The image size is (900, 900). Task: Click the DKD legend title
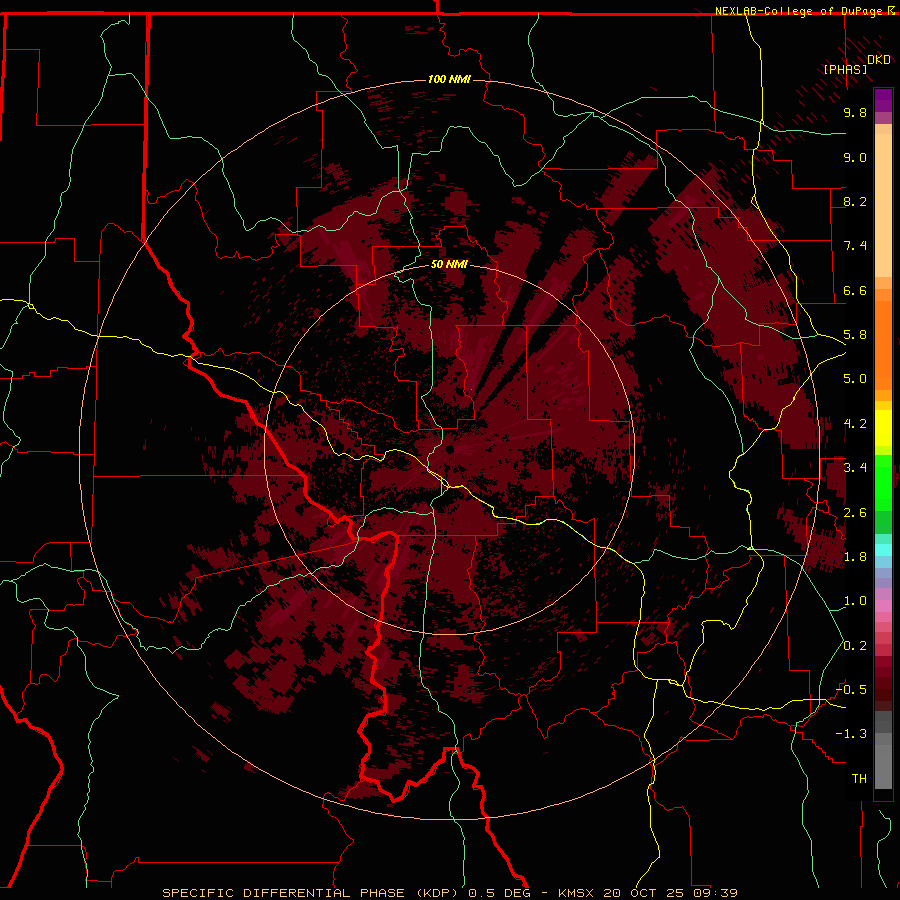tap(879, 60)
